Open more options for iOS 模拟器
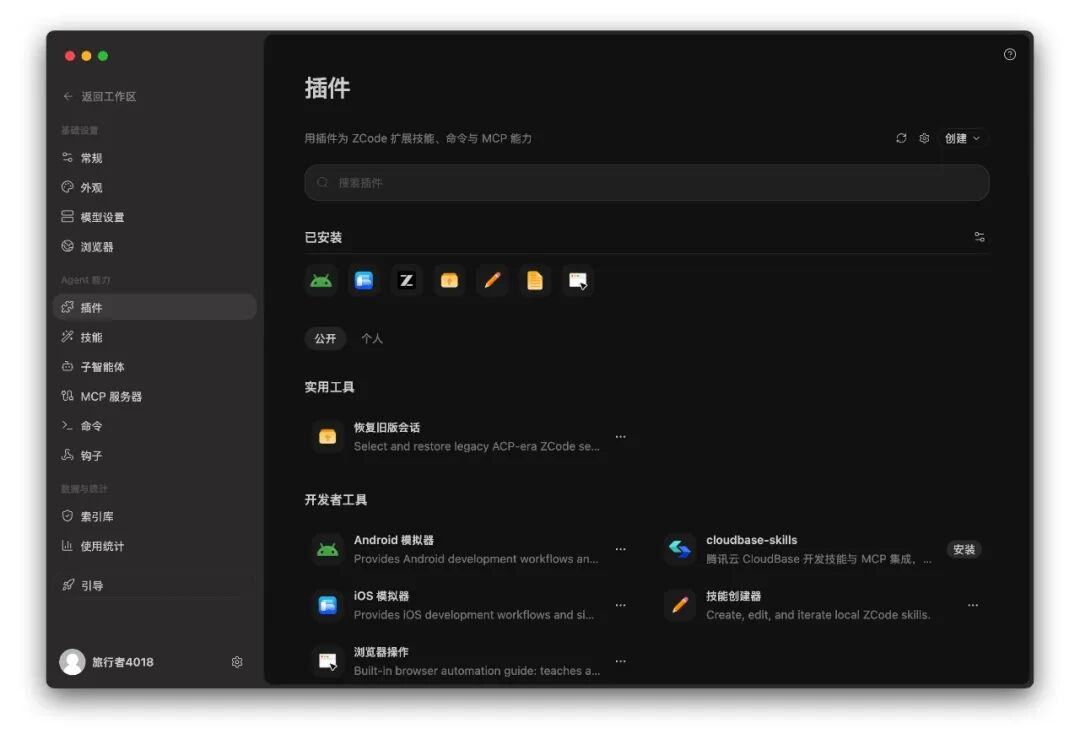Screen dimensions: 1080x750 [x=621, y=605]
